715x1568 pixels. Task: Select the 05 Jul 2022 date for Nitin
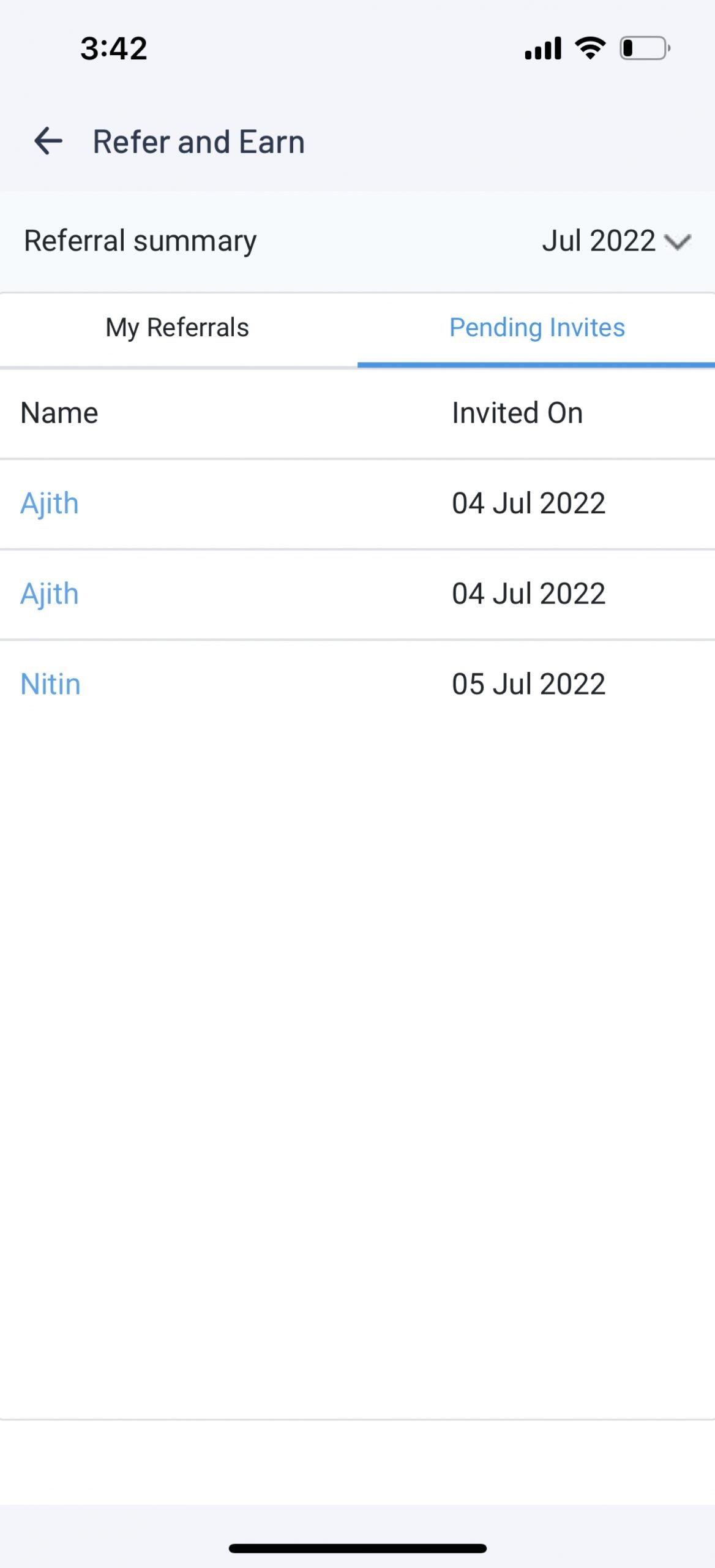(x=528, y=684)
